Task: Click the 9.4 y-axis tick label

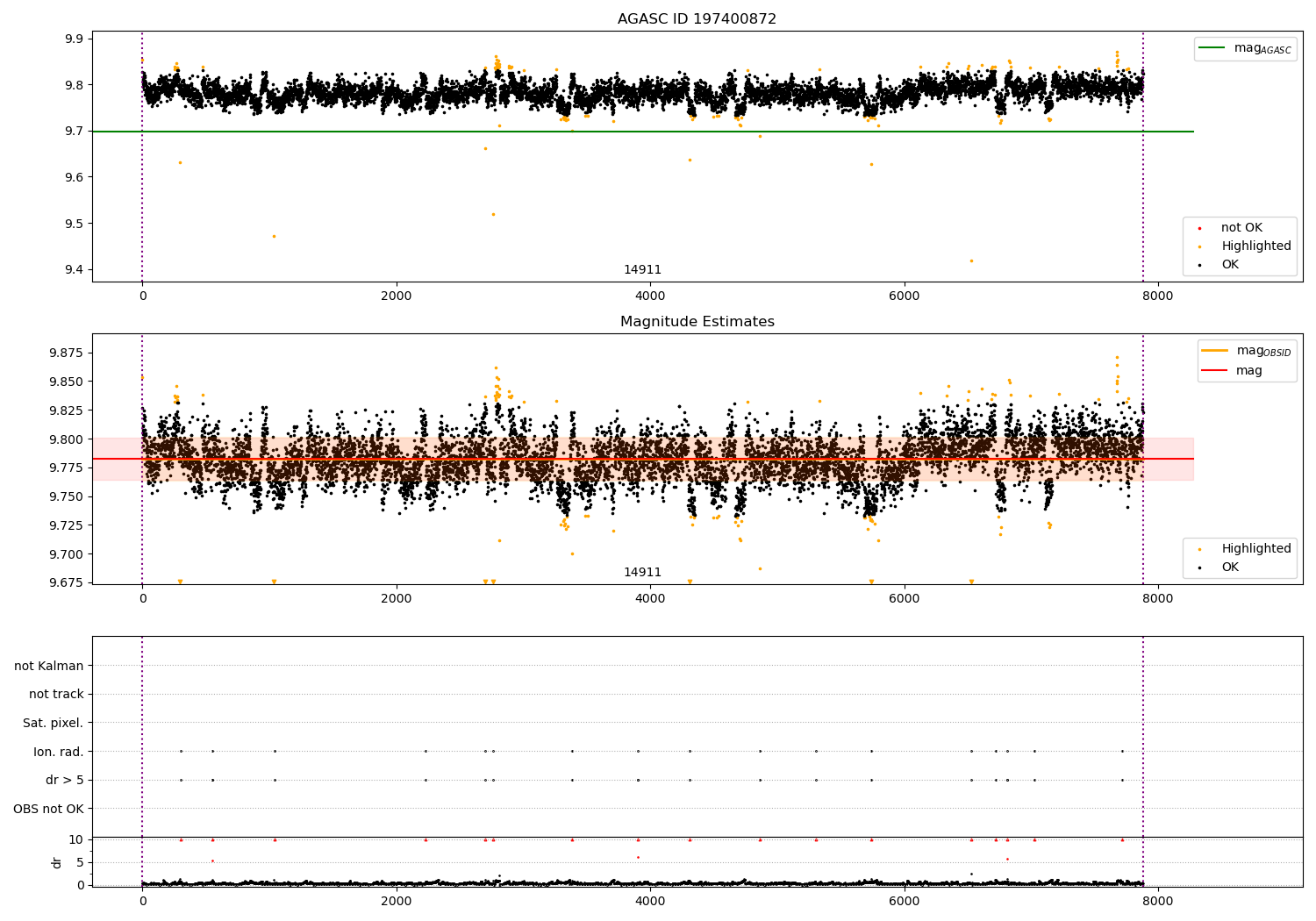Action: tap(74, 269)
